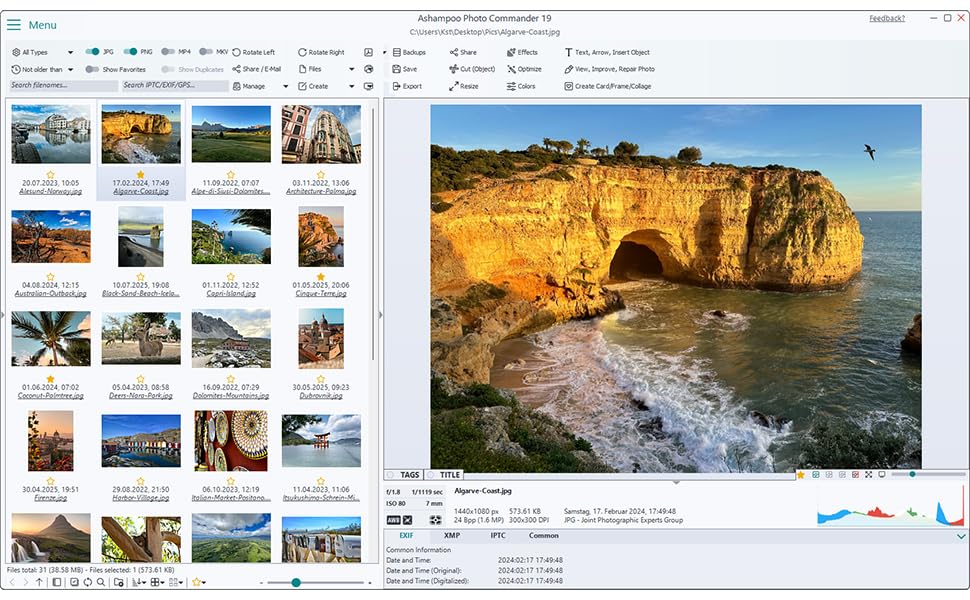The image size is (970, 600).
Task: Toggle the JPG file type filter
Action: (93, 52)
